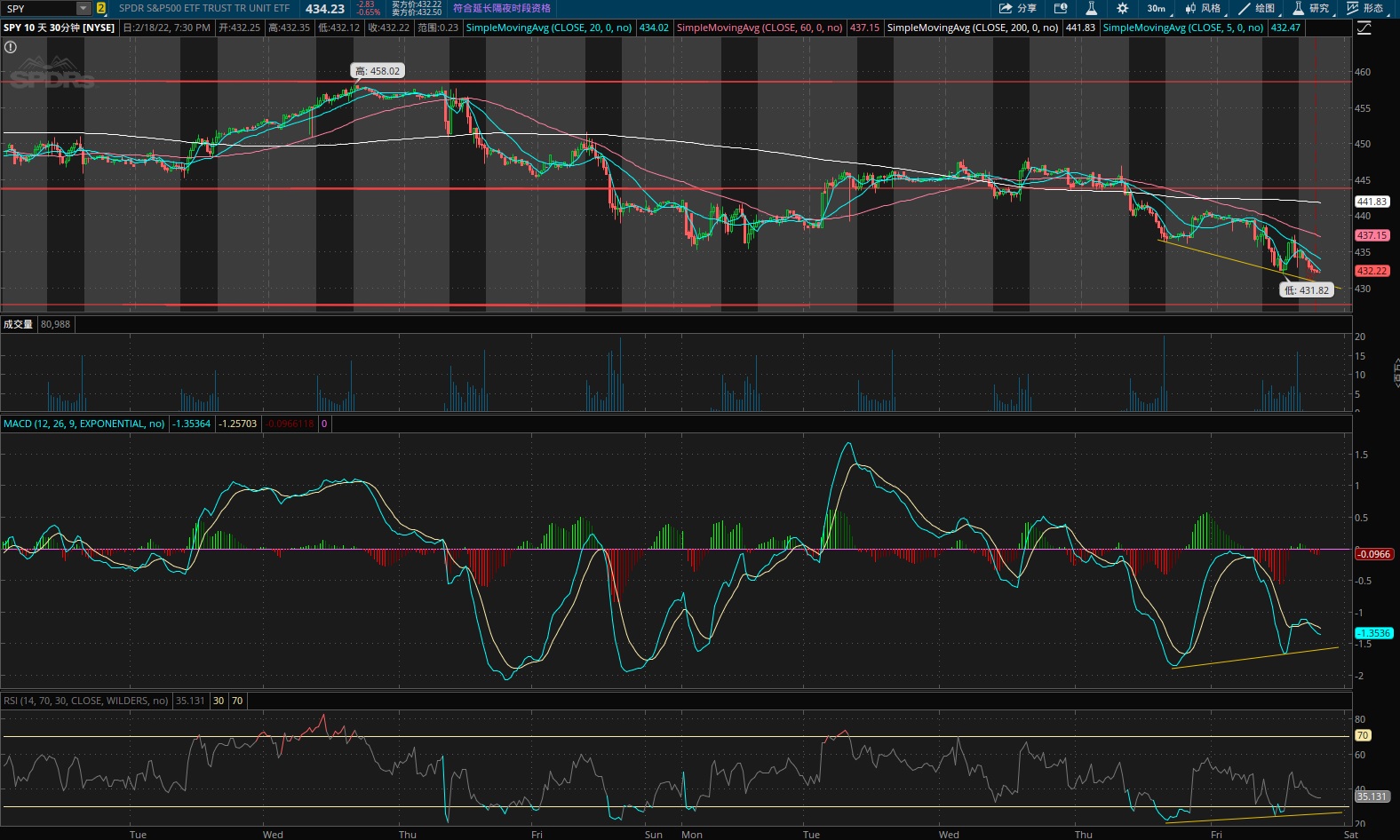Screen dimensions: 1400x840
Task: Click the RSI value 35.131 in header
Action: point(190,701)
